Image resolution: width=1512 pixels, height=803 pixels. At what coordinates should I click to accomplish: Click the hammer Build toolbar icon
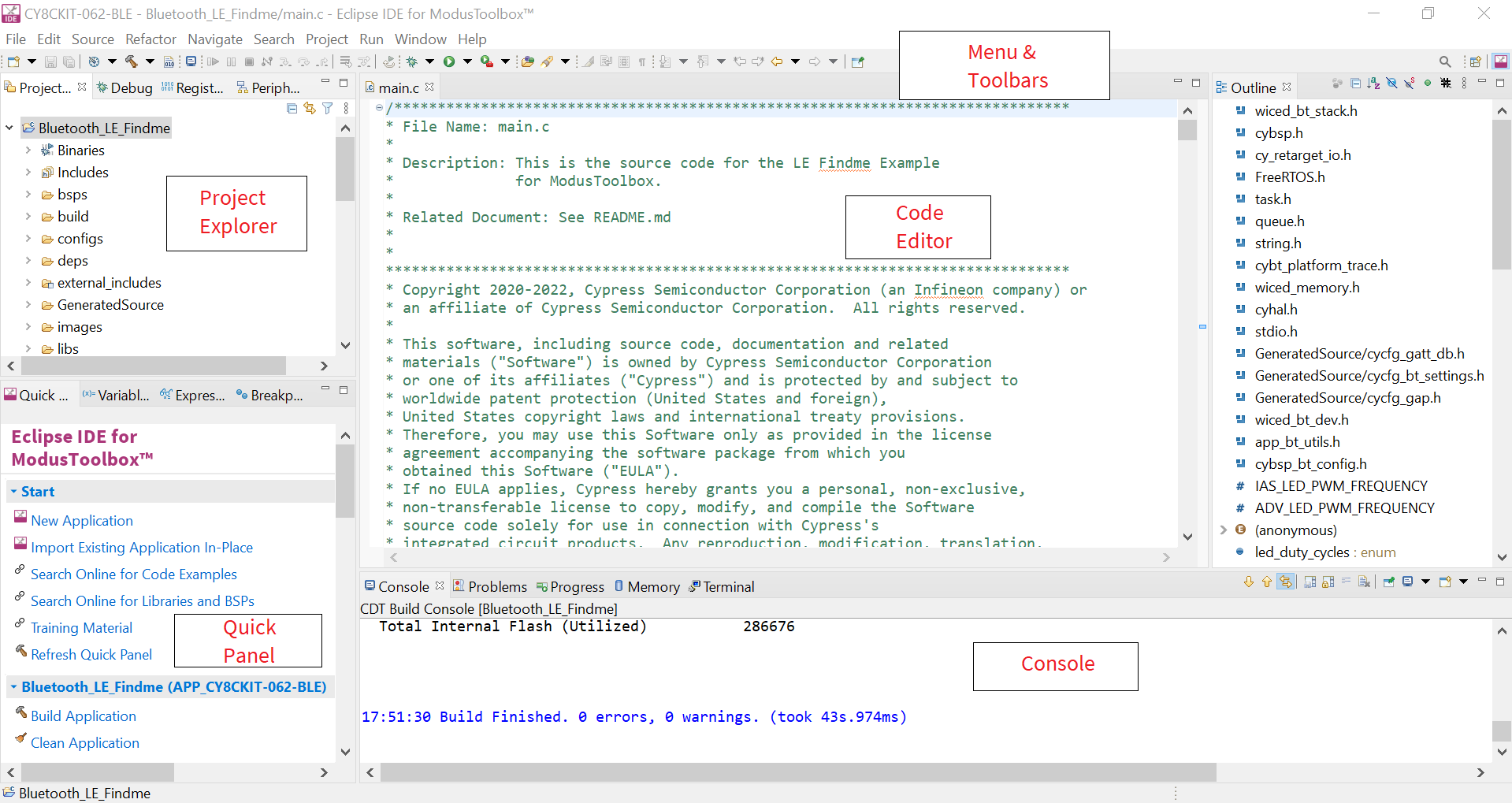coord(131,61)
